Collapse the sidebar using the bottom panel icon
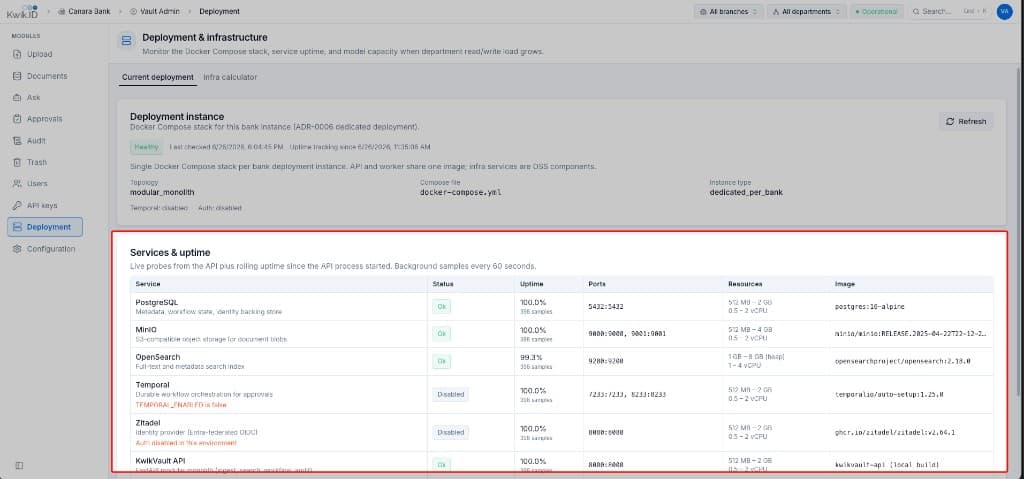Image resolution: width=1024 pixels, height=479 pixels. click(19, 465)
